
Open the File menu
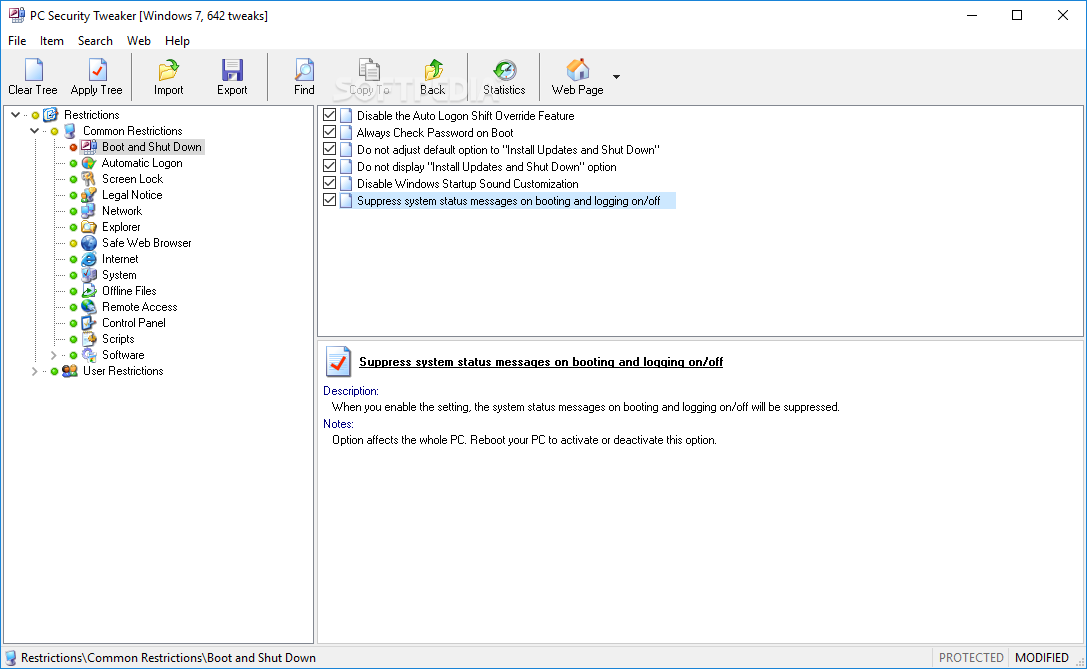[17, 41]
